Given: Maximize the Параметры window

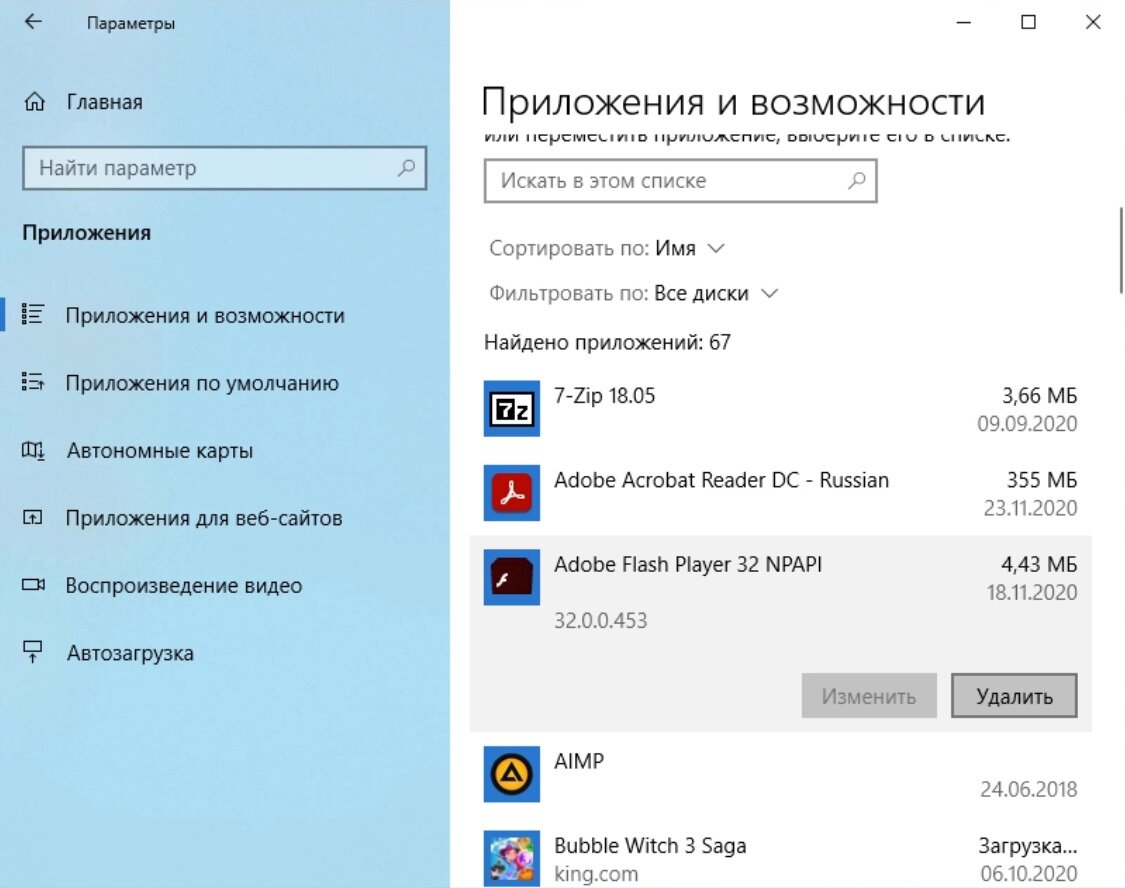Looking at the screenshot, I should point(1028,22).
